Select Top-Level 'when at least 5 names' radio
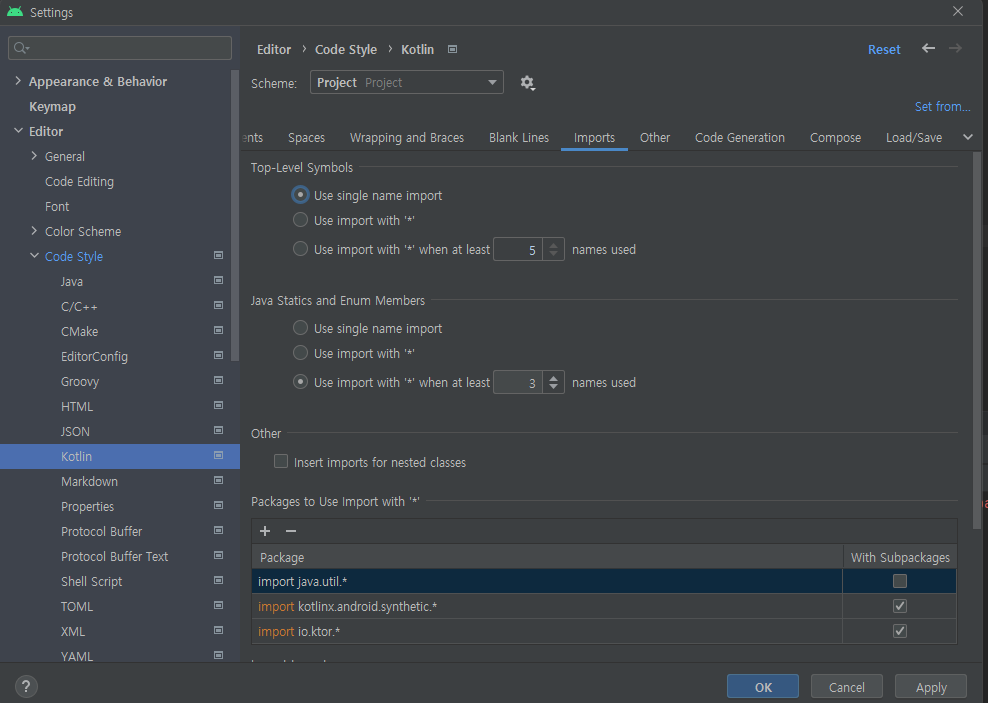Viewport: 988px width, 703px height. coord(301,249)
